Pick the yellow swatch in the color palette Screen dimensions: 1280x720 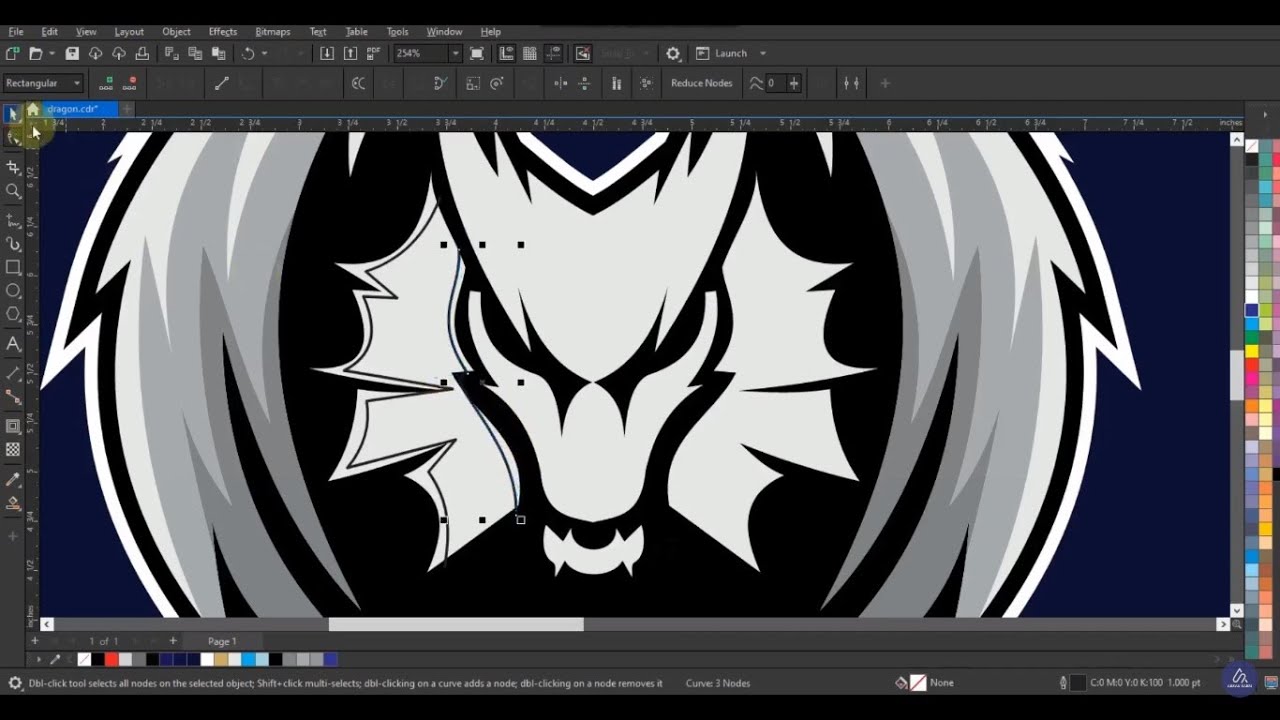point(1252,352)
